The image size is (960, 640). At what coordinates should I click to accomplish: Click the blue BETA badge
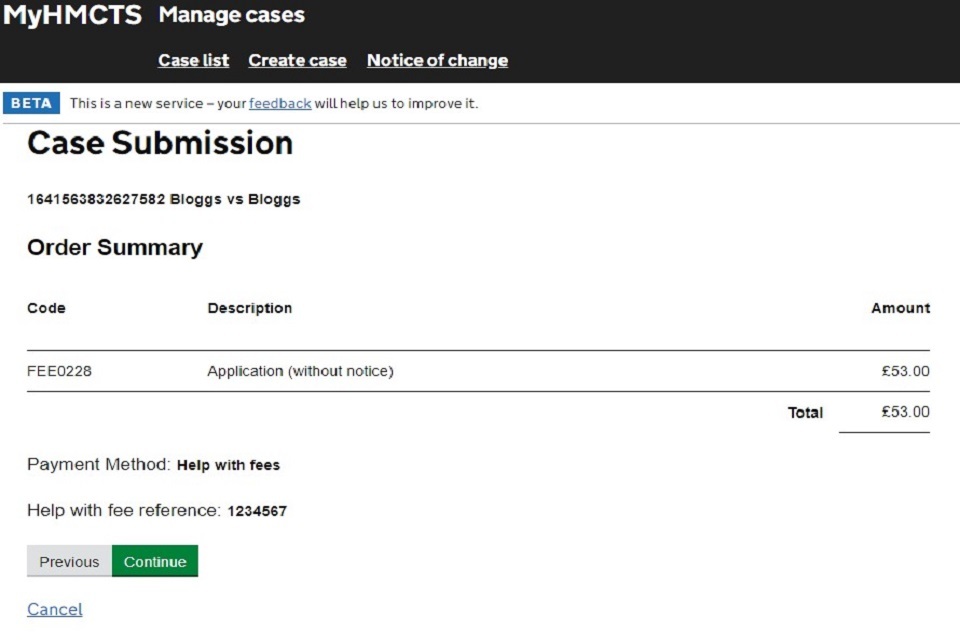tap(31, 104)
